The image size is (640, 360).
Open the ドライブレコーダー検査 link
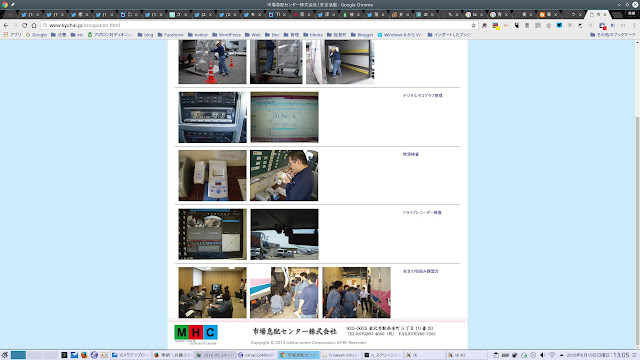point(422,213)
